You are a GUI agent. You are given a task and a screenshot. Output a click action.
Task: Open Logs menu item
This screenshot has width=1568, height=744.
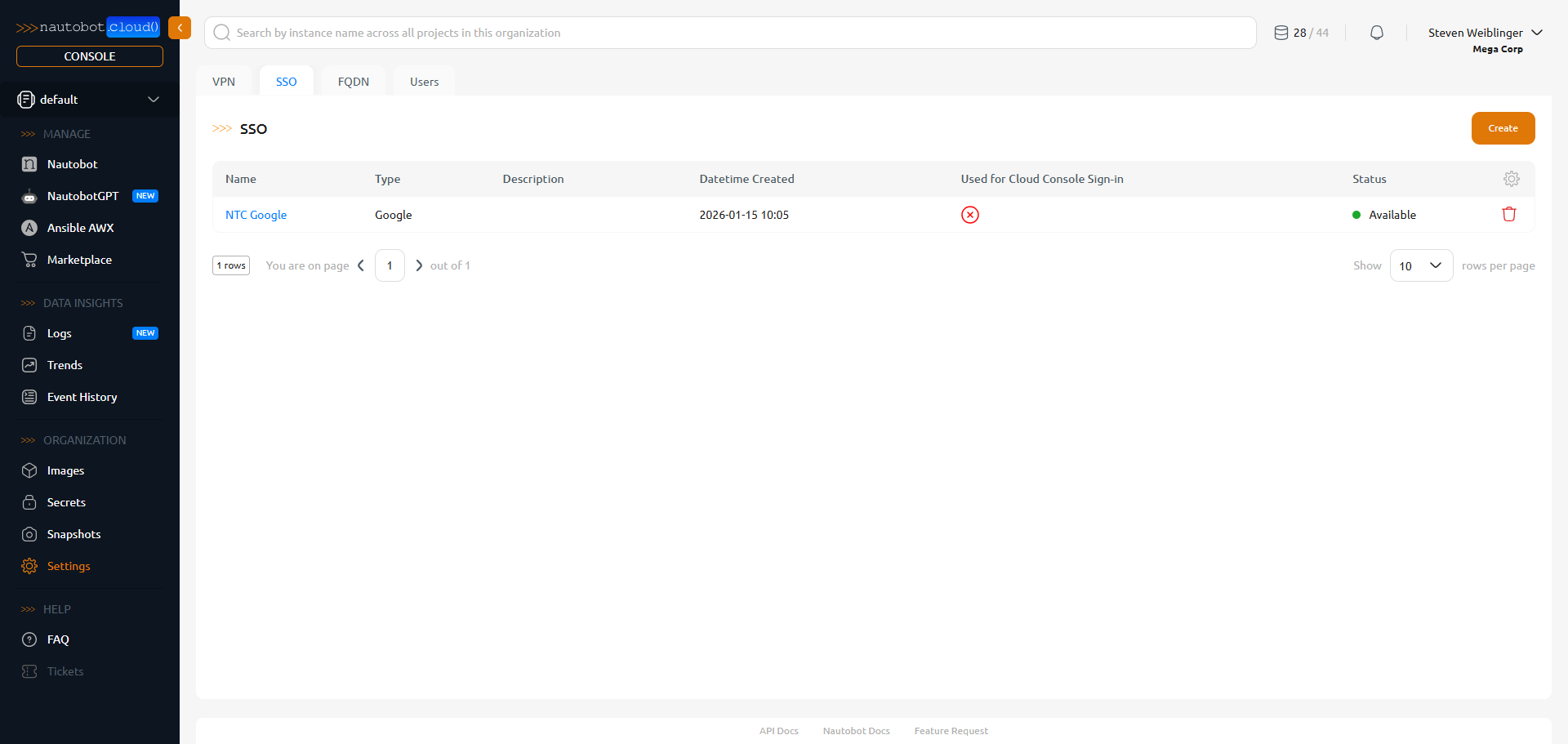pyautogui.click(x=60, y=333)
